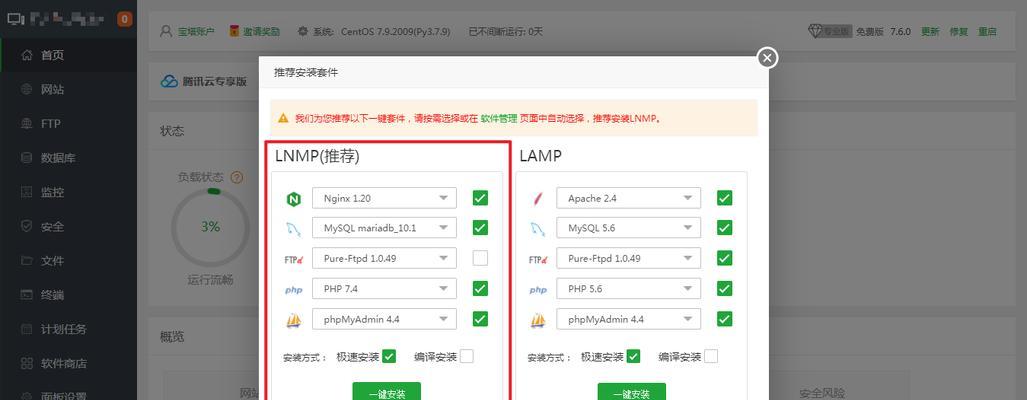Open the LNMP Pure-Ftpd 1.0.49 dropdown

point(384,258)
